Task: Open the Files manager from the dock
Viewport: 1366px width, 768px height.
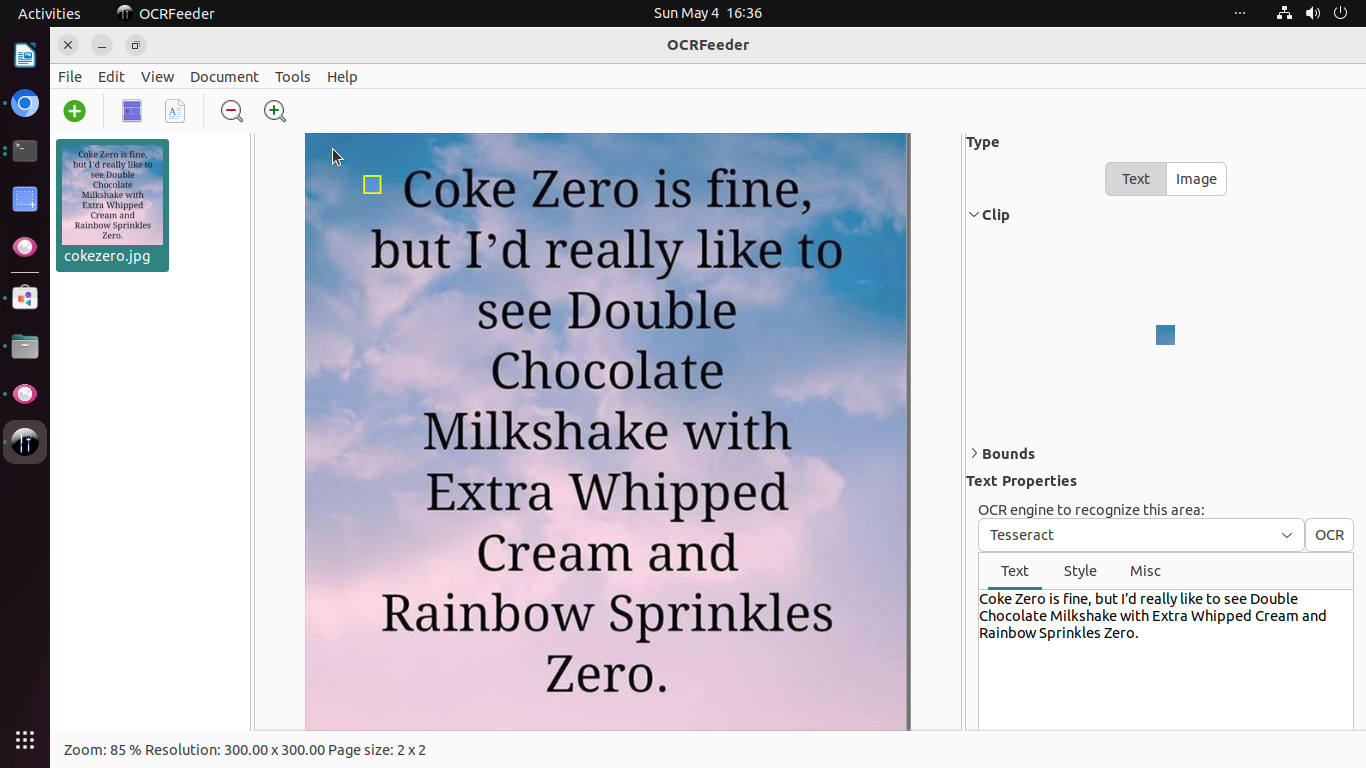Action: pos(25,346)
